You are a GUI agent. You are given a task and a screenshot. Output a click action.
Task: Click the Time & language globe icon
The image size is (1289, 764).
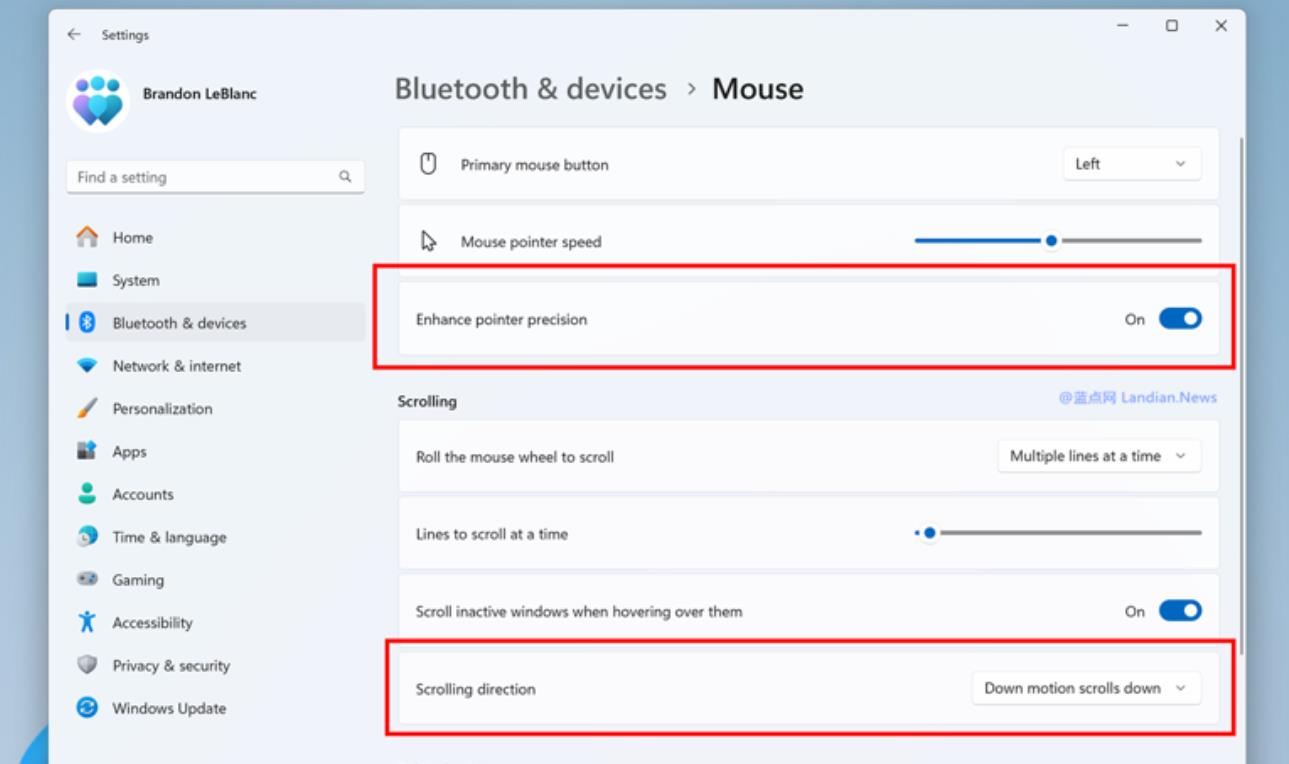pyautogui.click(x=88, y=537)
